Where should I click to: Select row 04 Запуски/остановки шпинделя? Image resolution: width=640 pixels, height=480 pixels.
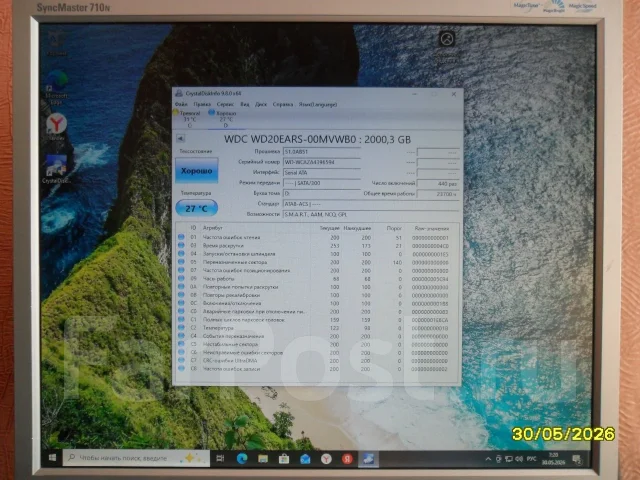[317, 254]
